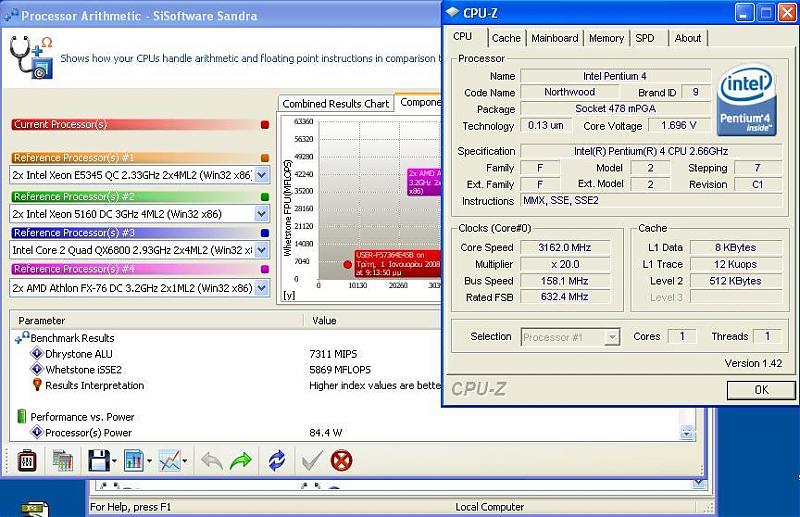Expand Reference Processor #4 Athlon FX-76 dropdown
The image size is (800, 517).
click(x=261, y=288)
